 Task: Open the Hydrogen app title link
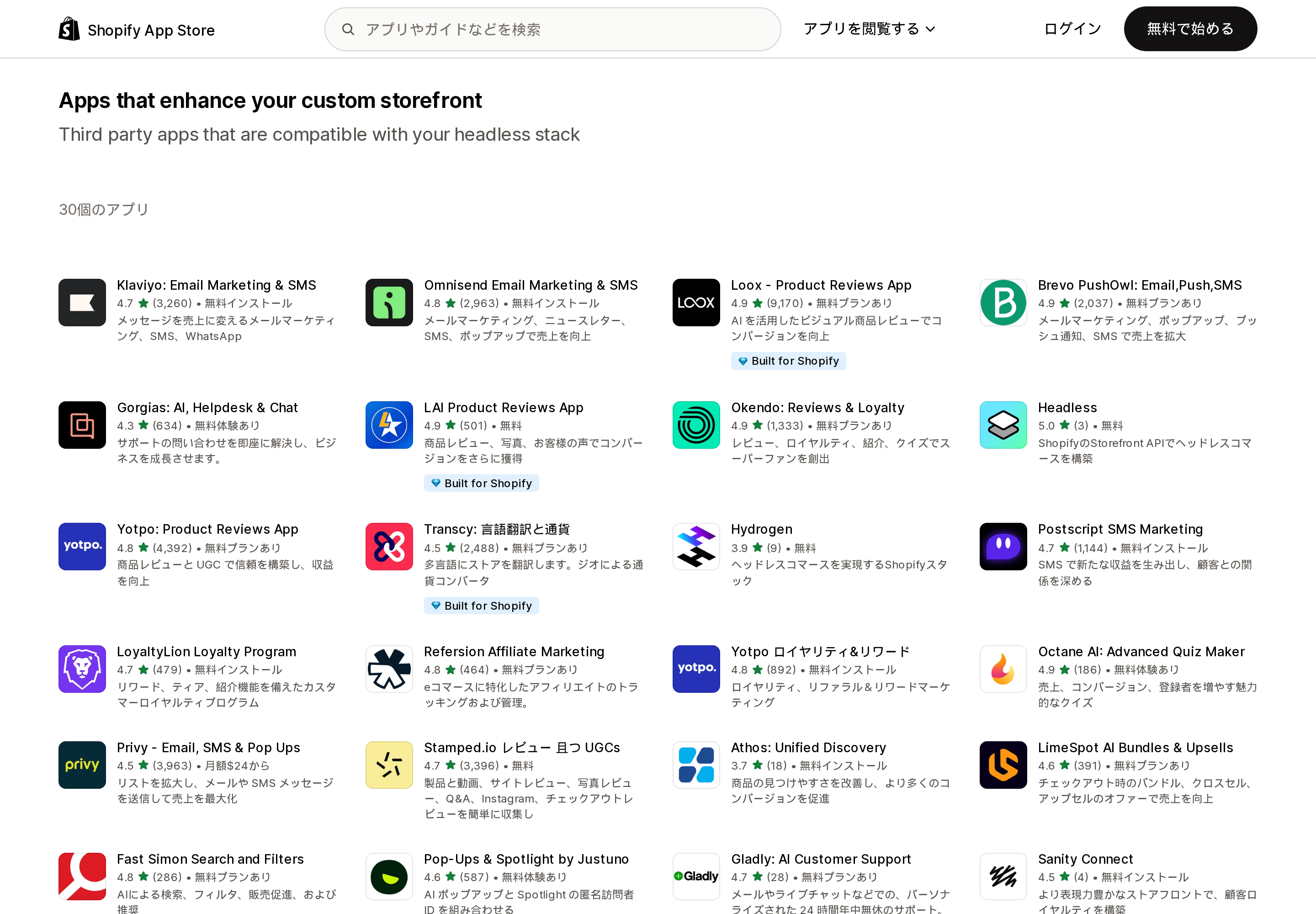[761, 529]
